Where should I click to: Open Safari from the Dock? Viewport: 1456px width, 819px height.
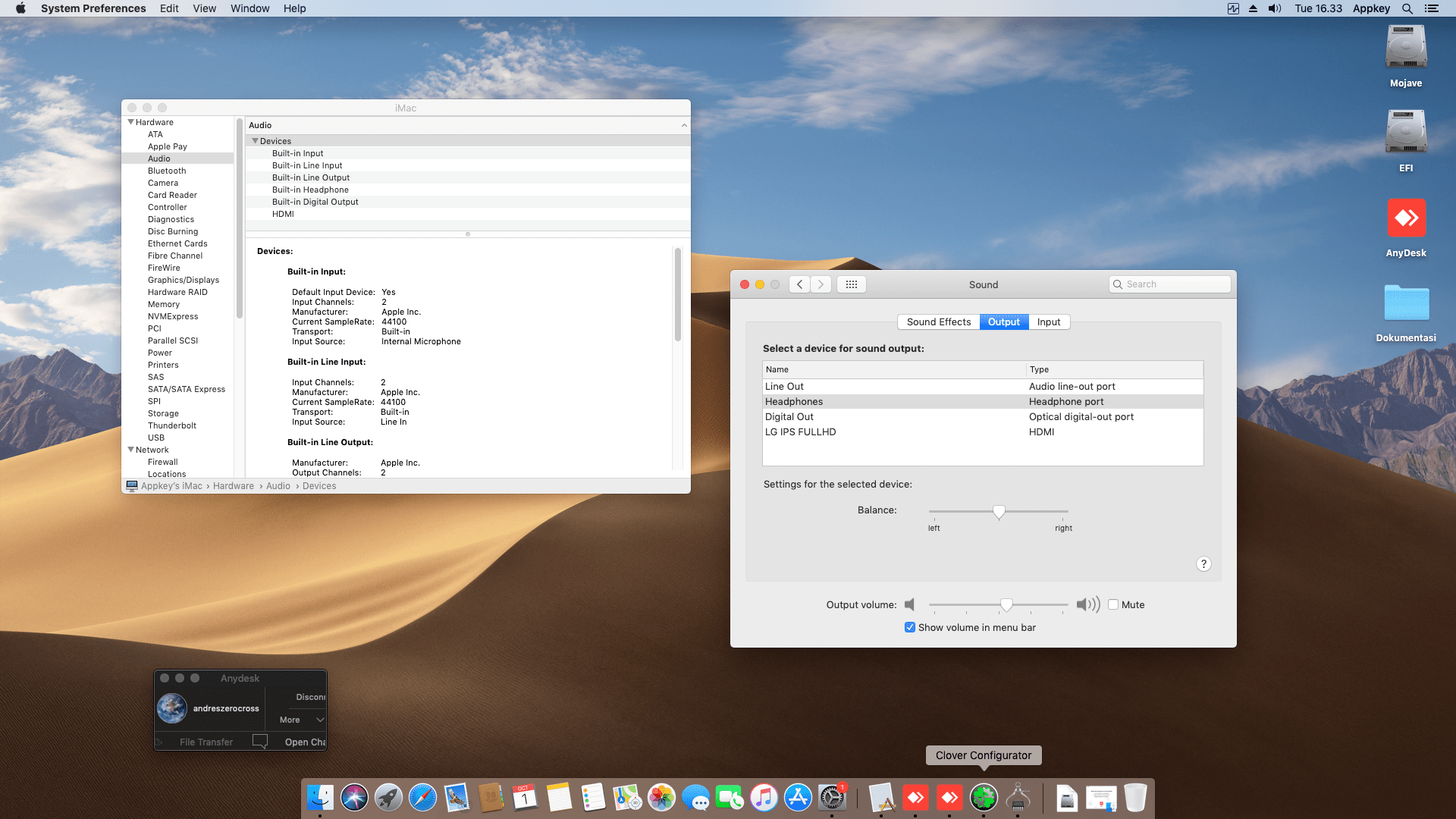(422, 798)
